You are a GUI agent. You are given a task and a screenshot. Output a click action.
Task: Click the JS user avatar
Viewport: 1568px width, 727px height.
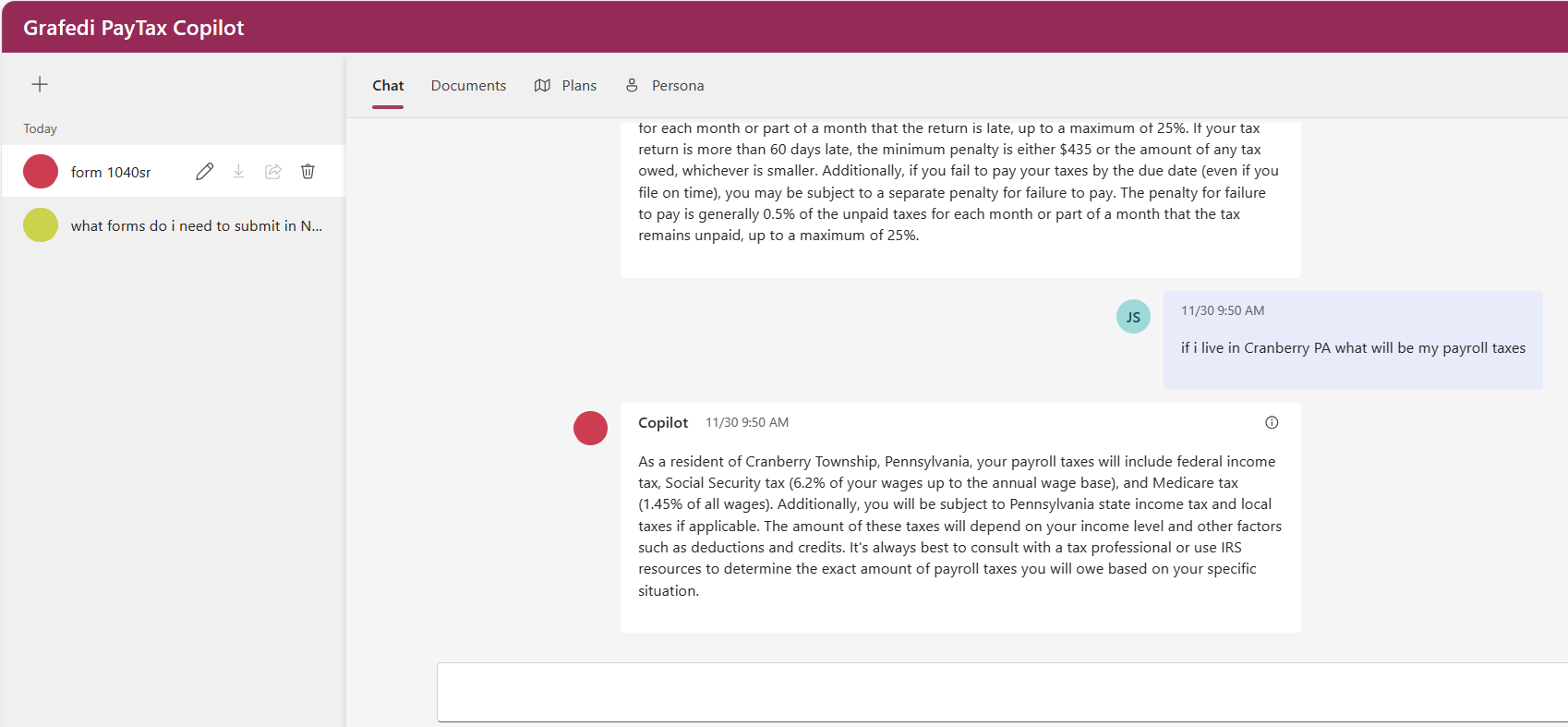pos(1133,317)
